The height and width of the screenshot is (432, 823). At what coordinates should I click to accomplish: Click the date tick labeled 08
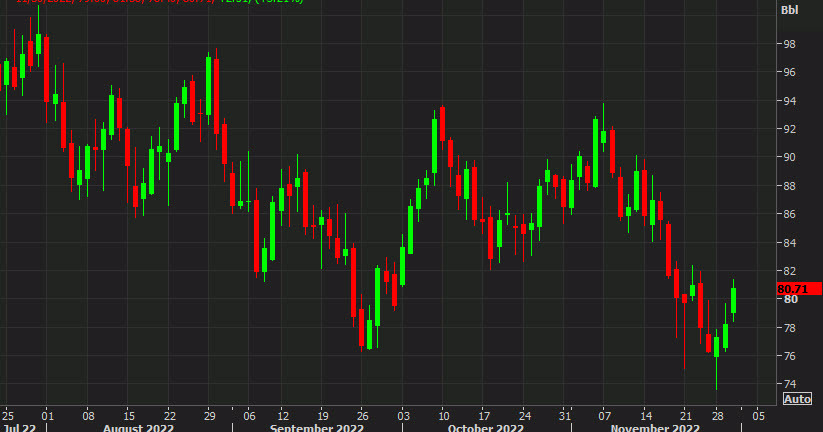click(x=88, y=416)
